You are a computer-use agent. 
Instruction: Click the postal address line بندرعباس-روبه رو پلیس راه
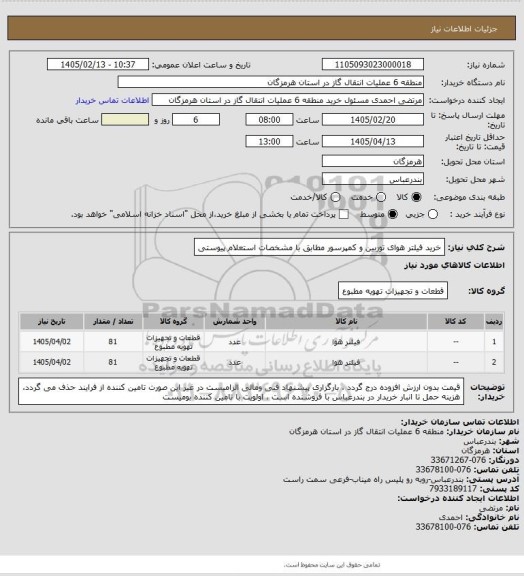point(374,479)
